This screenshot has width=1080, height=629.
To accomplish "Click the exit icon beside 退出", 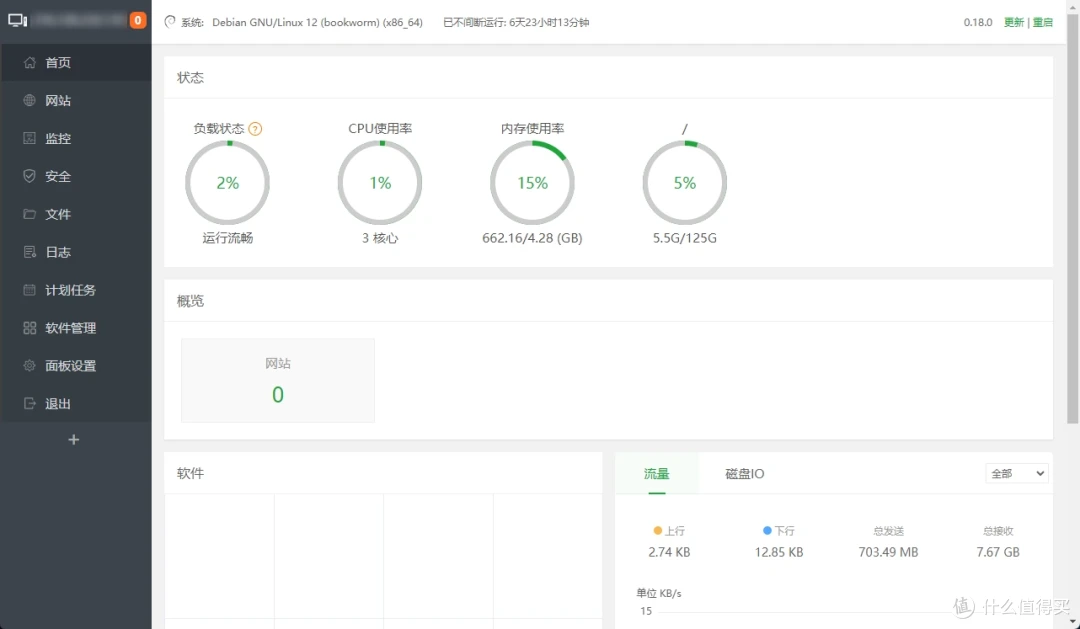I will pyautogui.click(x=29, y=404).
